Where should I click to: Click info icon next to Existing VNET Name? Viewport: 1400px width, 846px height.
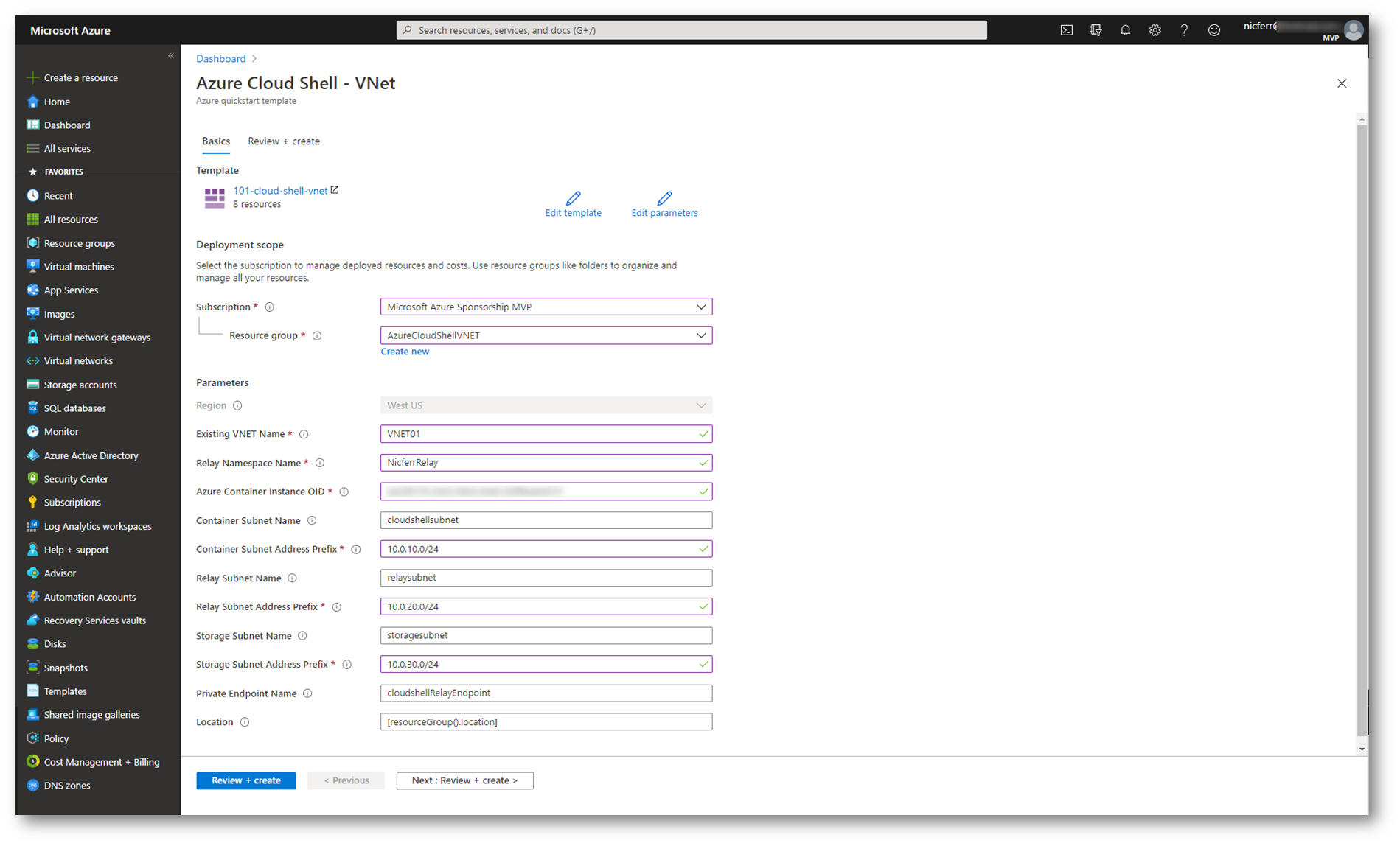point(304,435)
